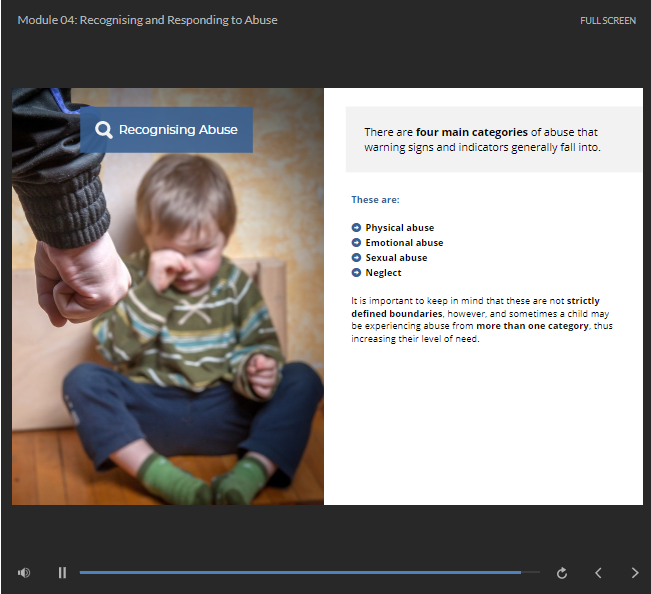651x594 pixels.
Task: Select the Neglect list item text
Action: (x=383, y=273)
